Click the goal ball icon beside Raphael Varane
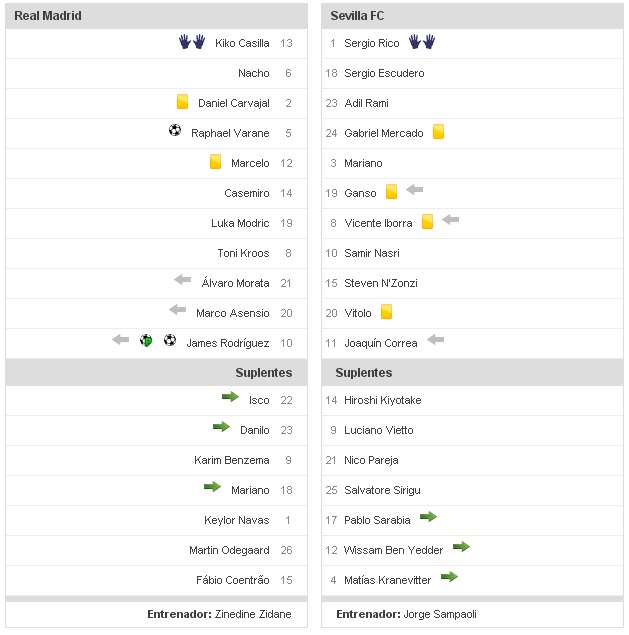This screenshot has width=629, height=635. click(175, 131)
